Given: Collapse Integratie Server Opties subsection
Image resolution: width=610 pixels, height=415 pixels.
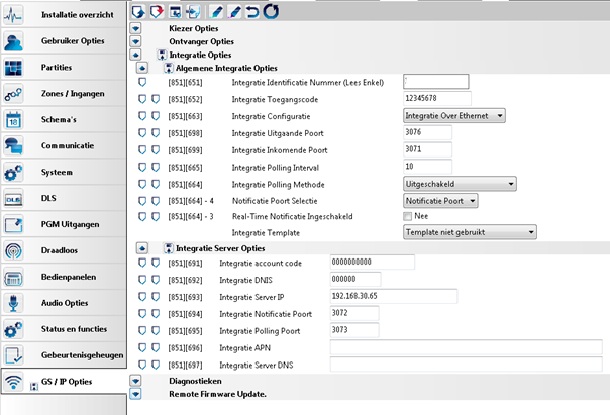Looking at the screenshot, I should tap(142, 248).
